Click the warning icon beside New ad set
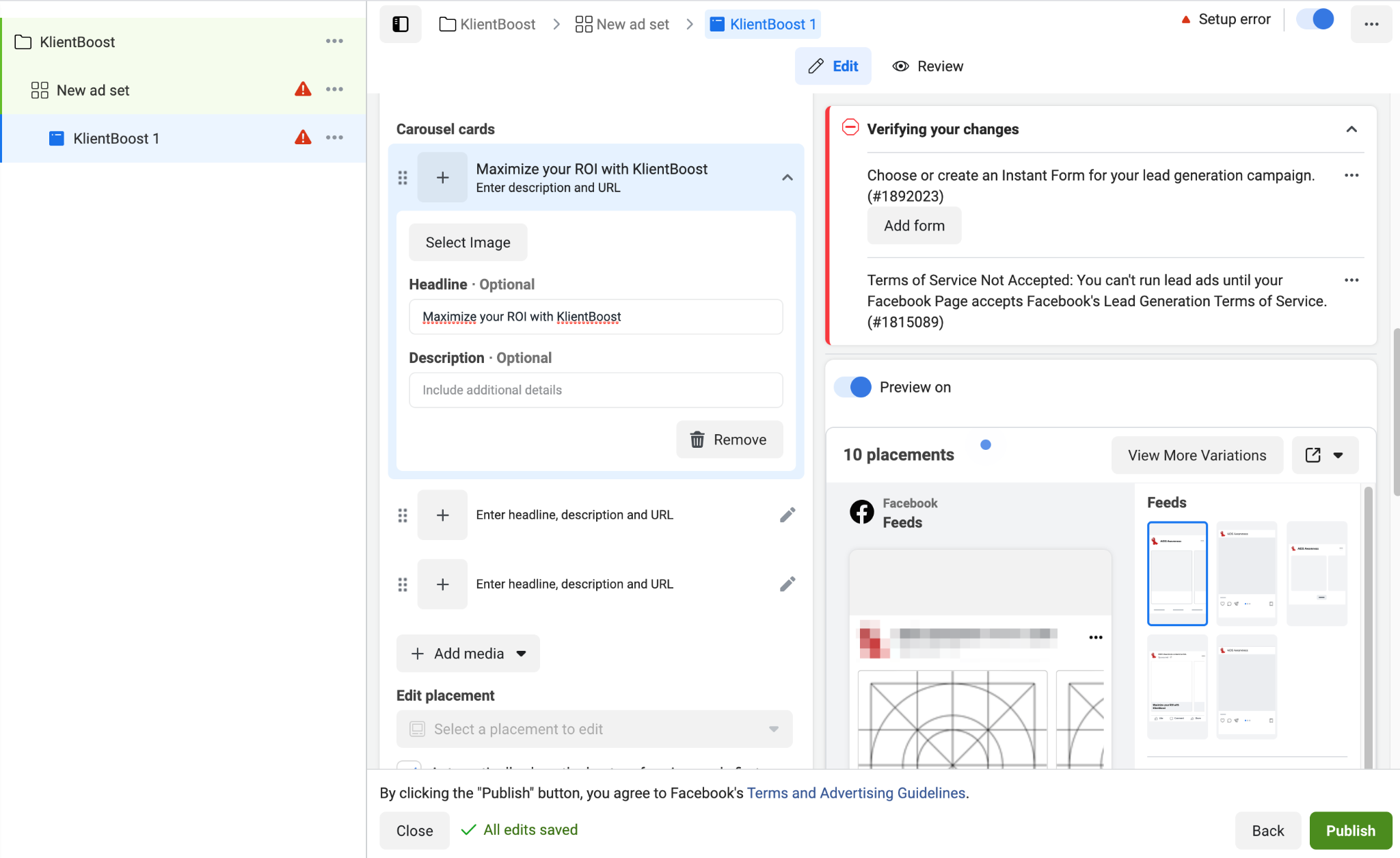This screenshot has width=1400, height=858. point(303,90)
